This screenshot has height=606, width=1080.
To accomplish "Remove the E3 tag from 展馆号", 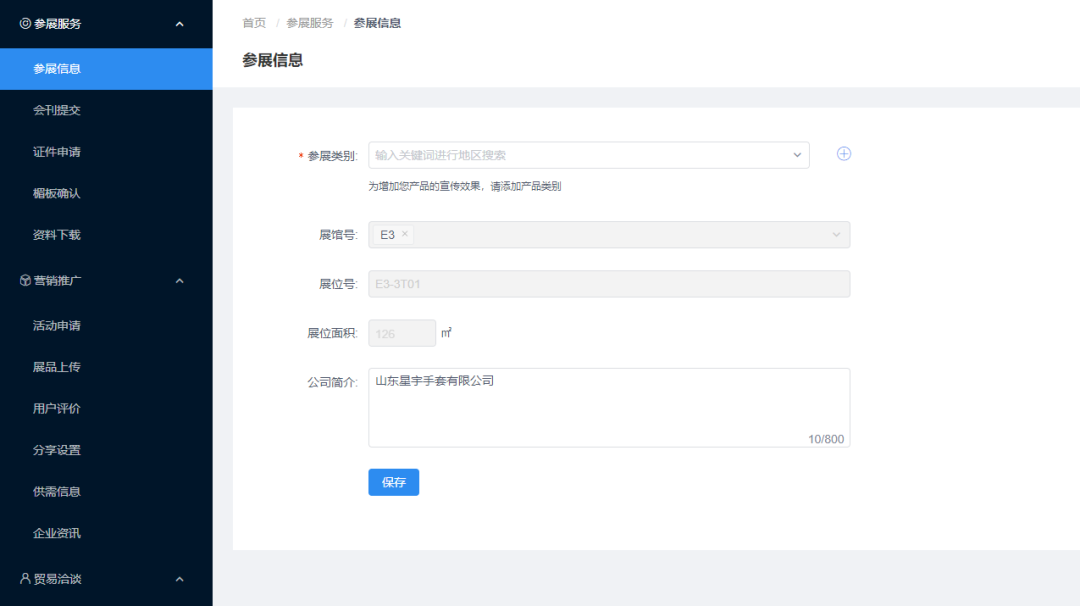I will click(x=405, y=234).
